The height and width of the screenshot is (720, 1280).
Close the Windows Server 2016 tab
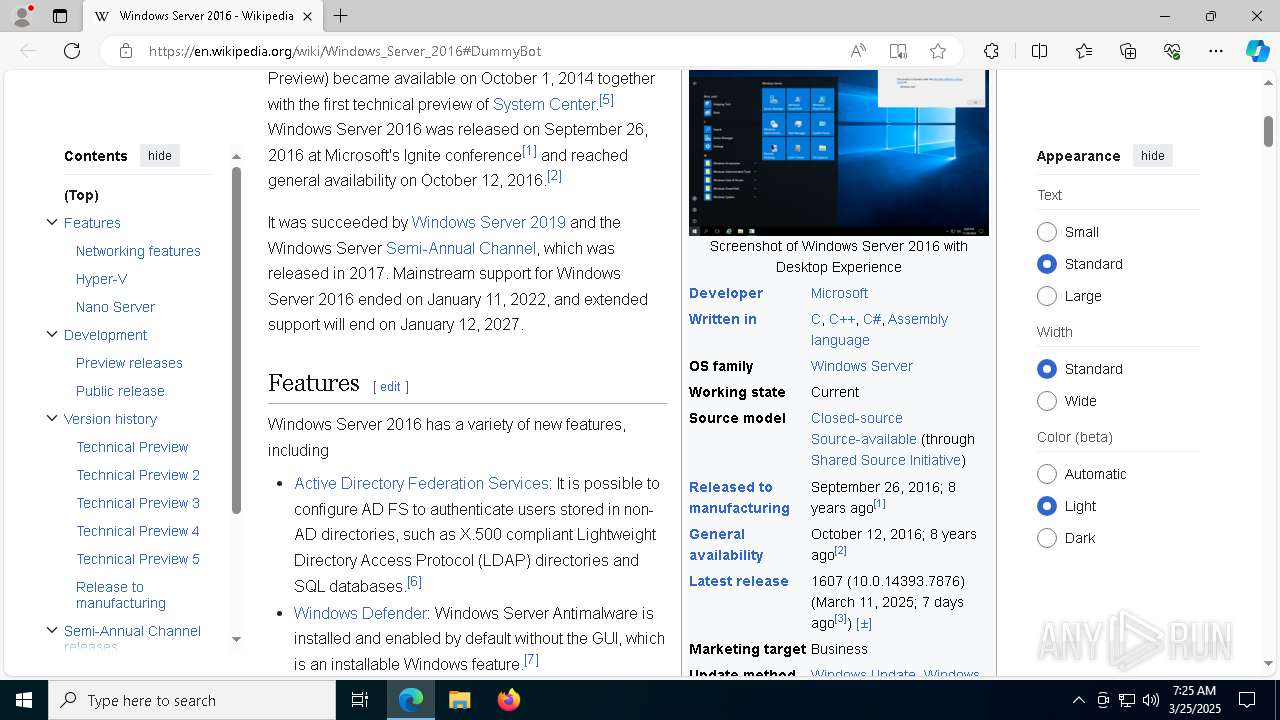[x=308, y=16]
